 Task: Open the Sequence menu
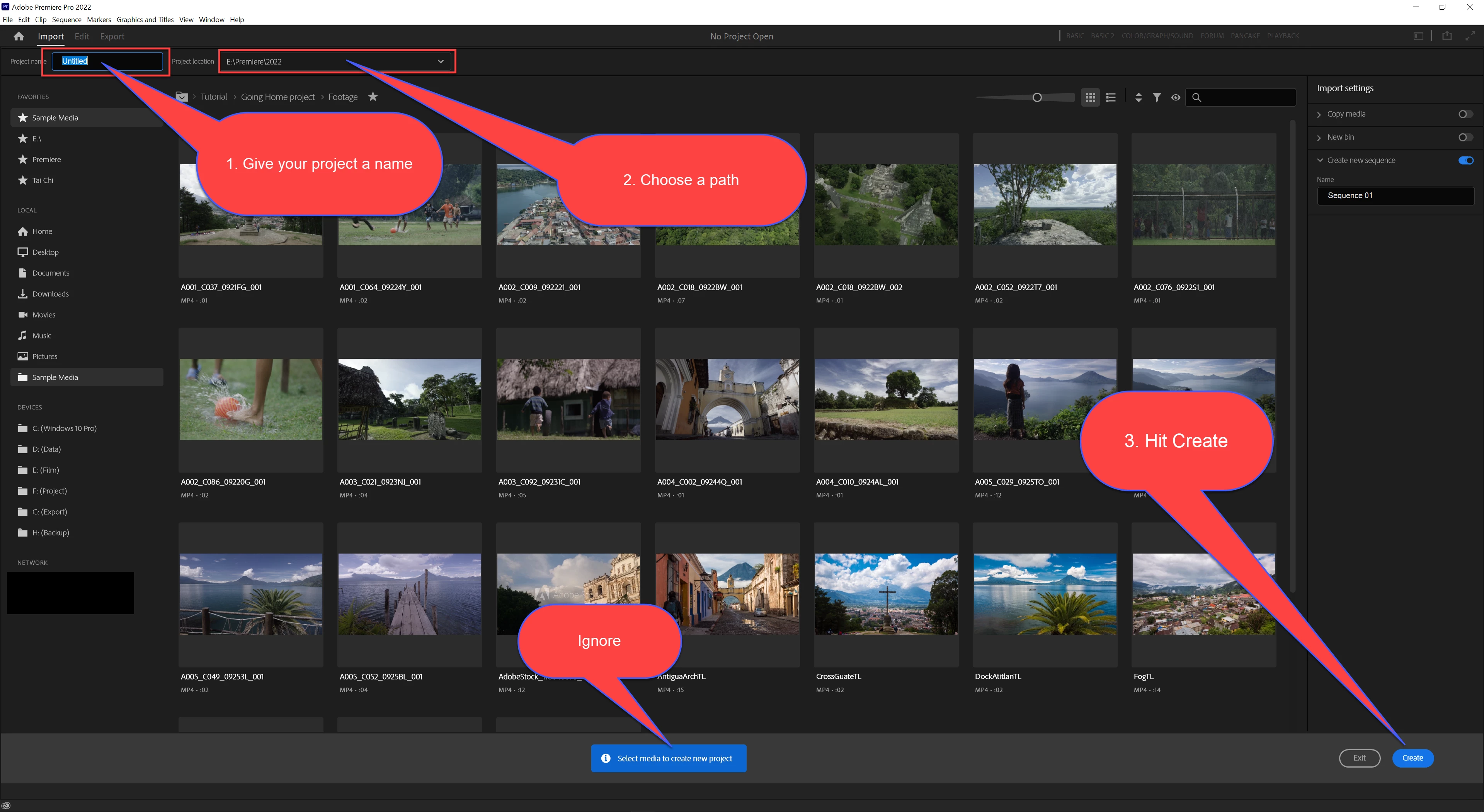66,20
